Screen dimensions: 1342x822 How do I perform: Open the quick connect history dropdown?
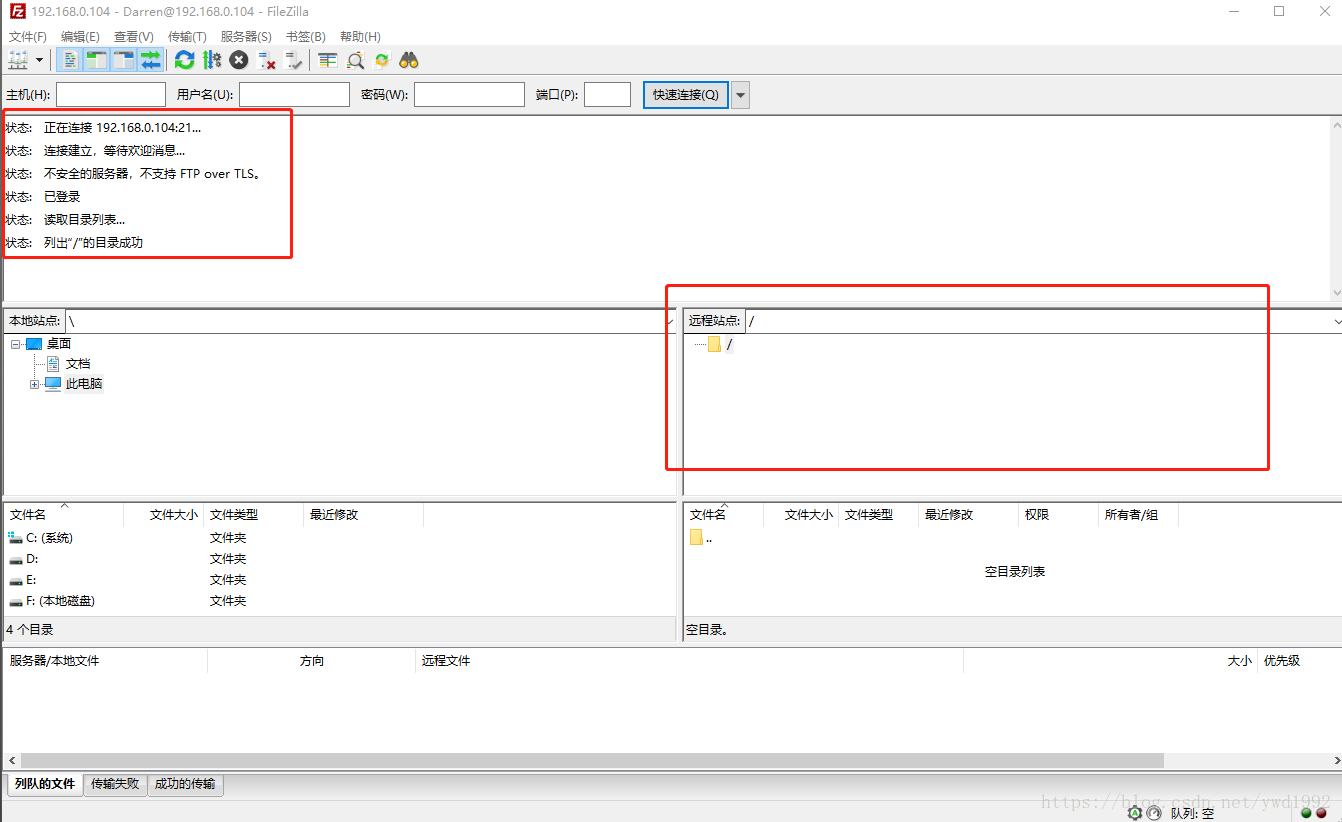[741, 95]
